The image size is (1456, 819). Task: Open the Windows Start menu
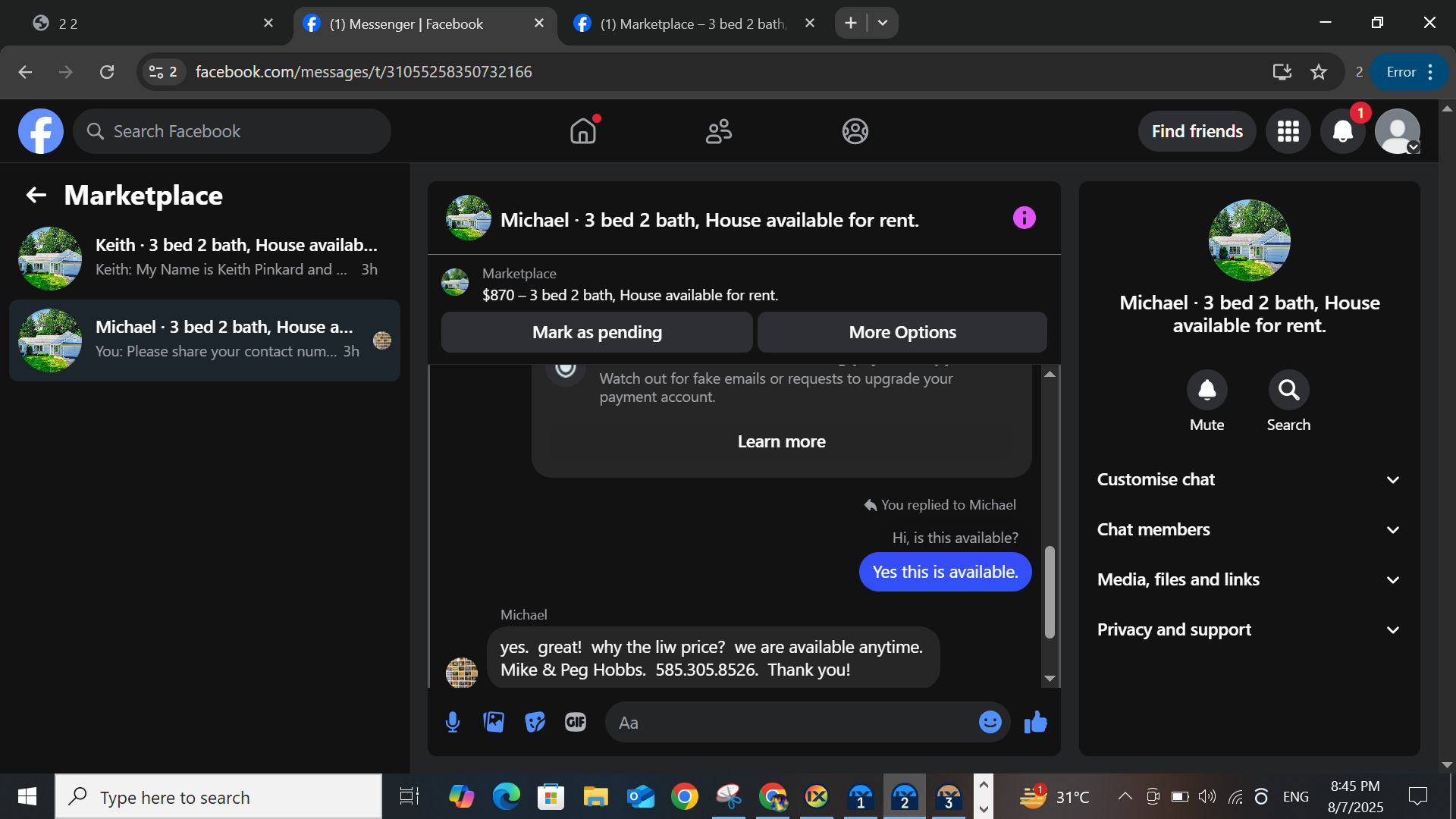click(27, 796)
